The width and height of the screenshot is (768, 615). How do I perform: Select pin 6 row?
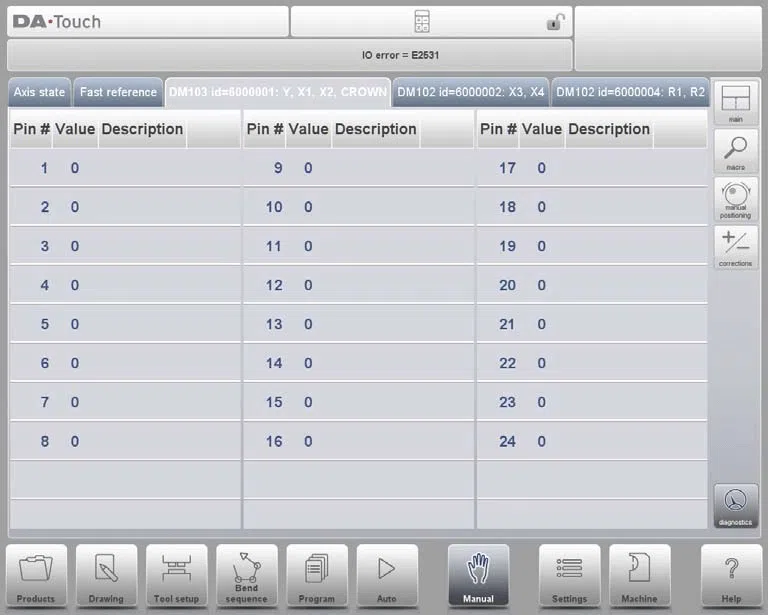(125, 363)
